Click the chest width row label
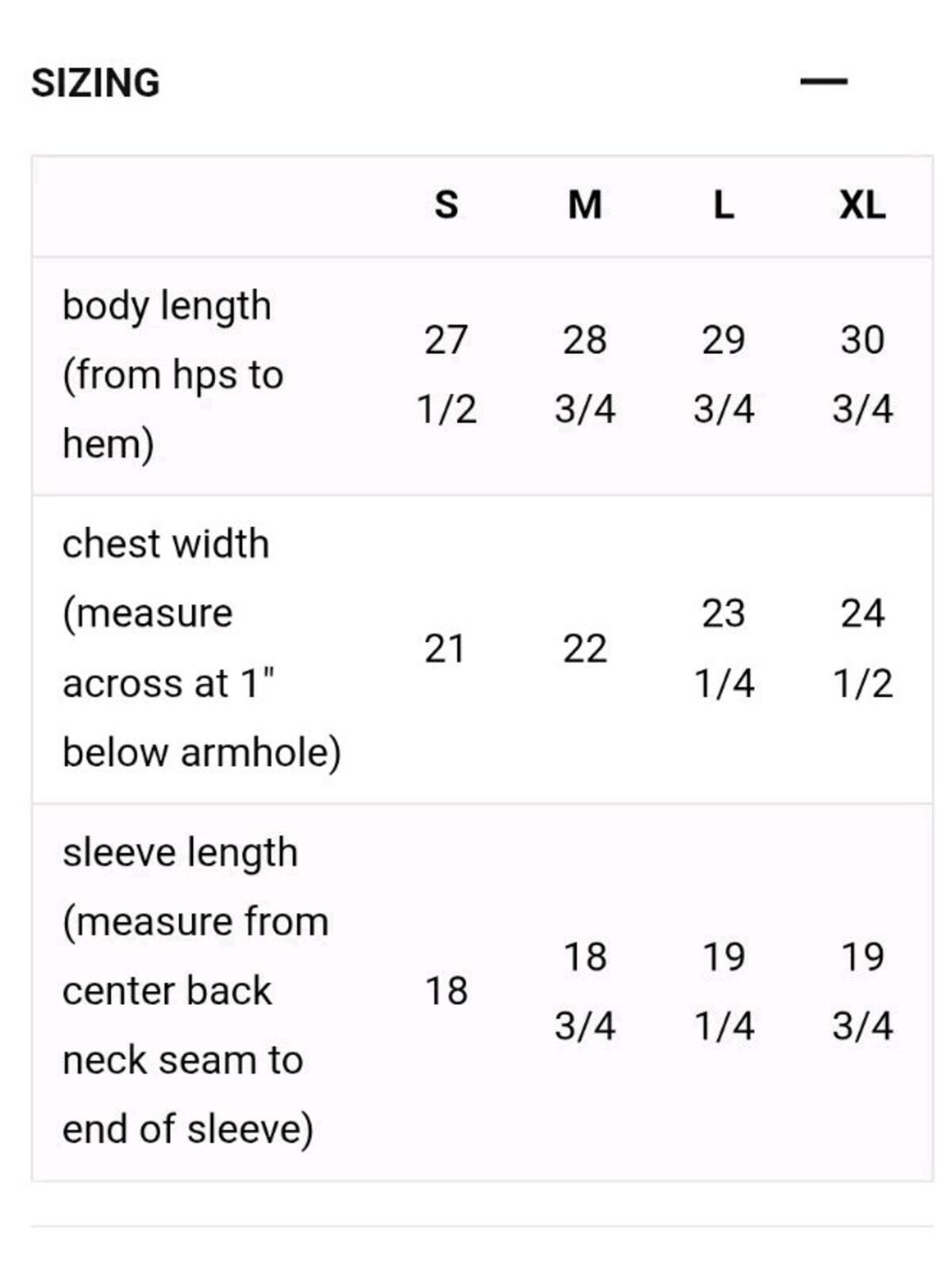This screenshot has width=952, height=1270. 202,648
